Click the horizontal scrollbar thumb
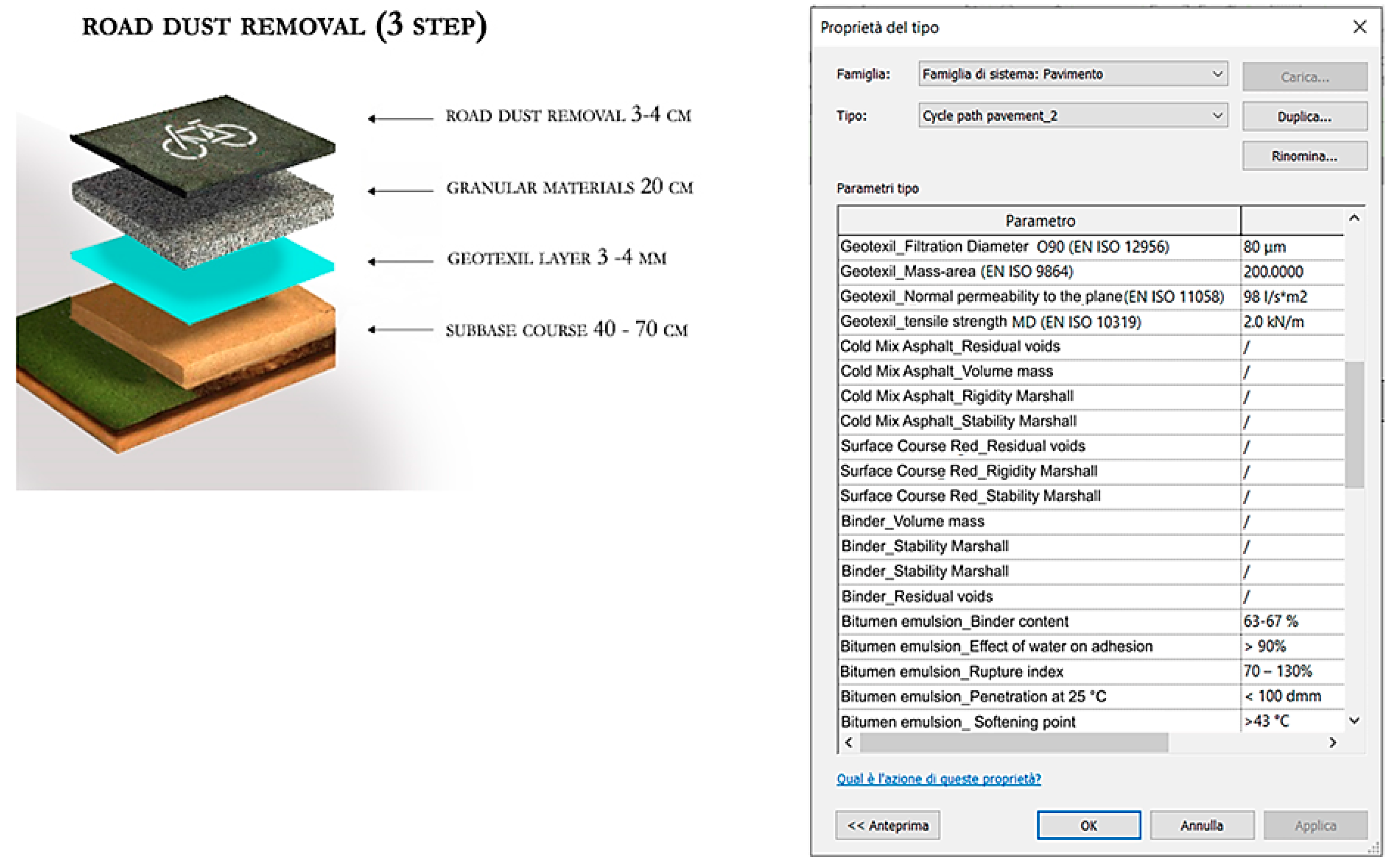This screenshot has width=1397, height=868. coord(1014,742)
